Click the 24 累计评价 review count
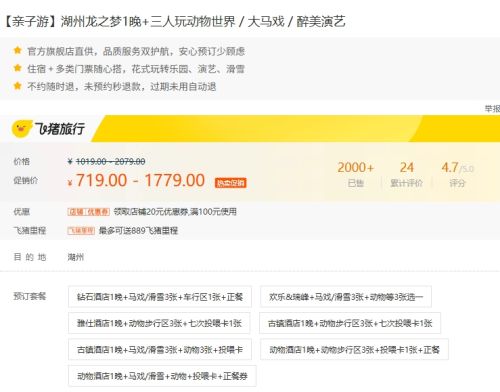This screenshot has width=500, height=392. pyautogui.click(x=406, y=175)
